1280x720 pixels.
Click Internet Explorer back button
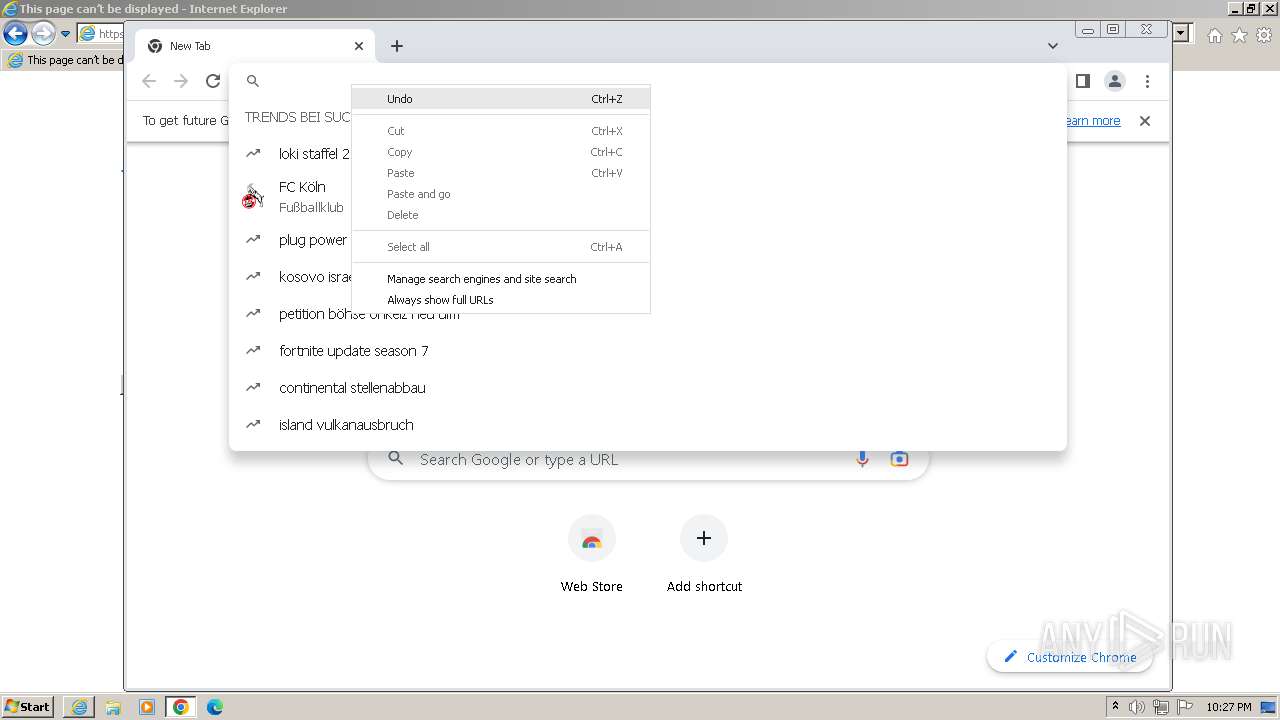coord(15,34)
